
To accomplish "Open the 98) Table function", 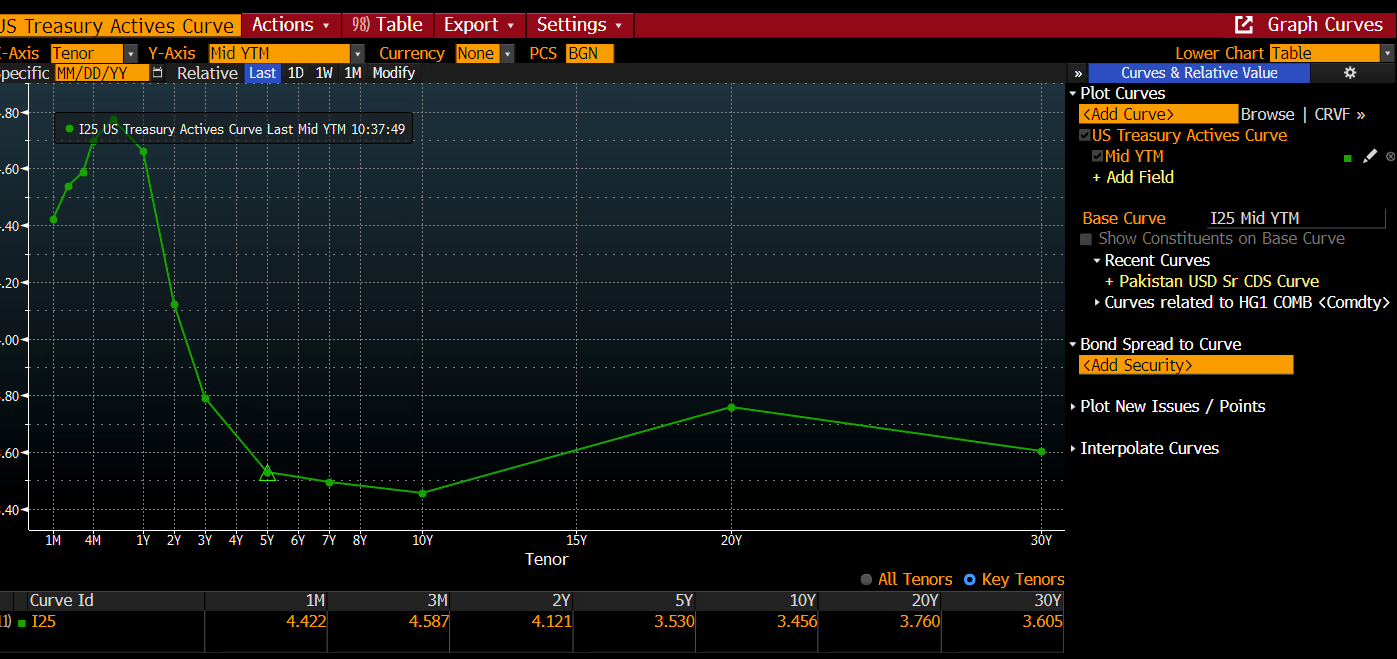I will click(387, 25).
